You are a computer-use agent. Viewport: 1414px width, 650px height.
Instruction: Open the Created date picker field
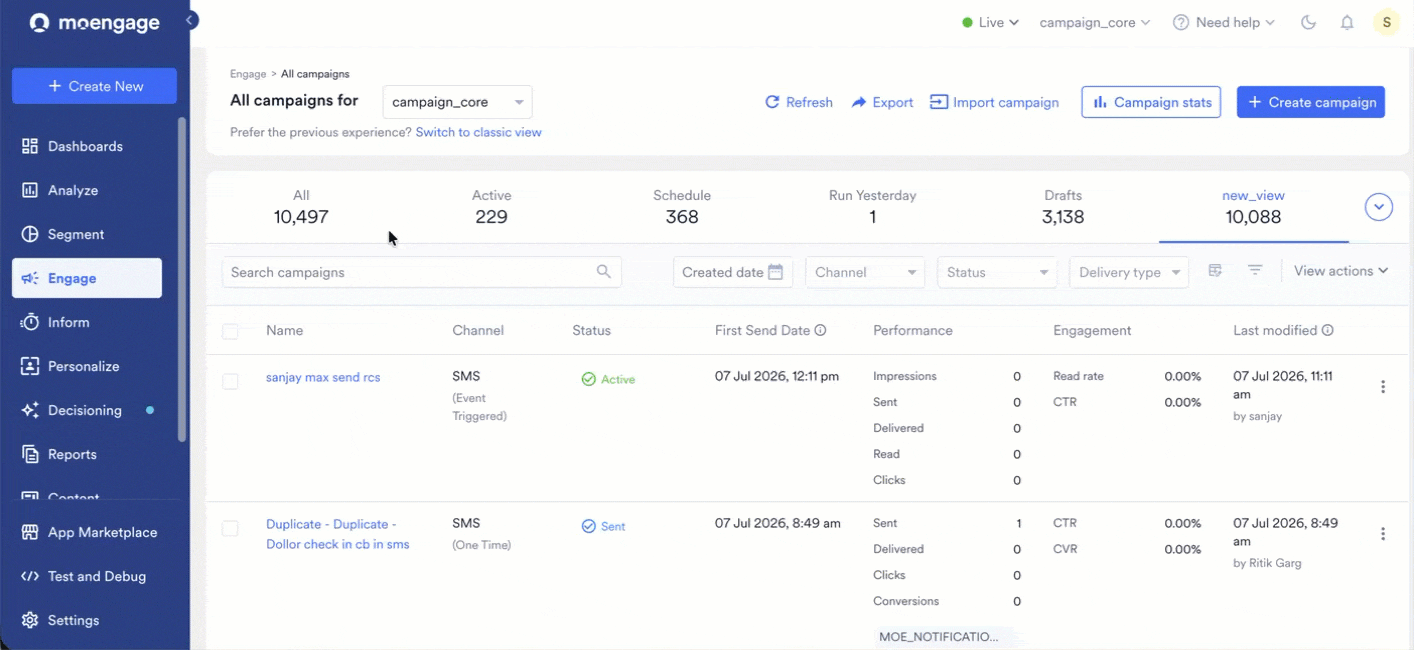pos(733,272)
